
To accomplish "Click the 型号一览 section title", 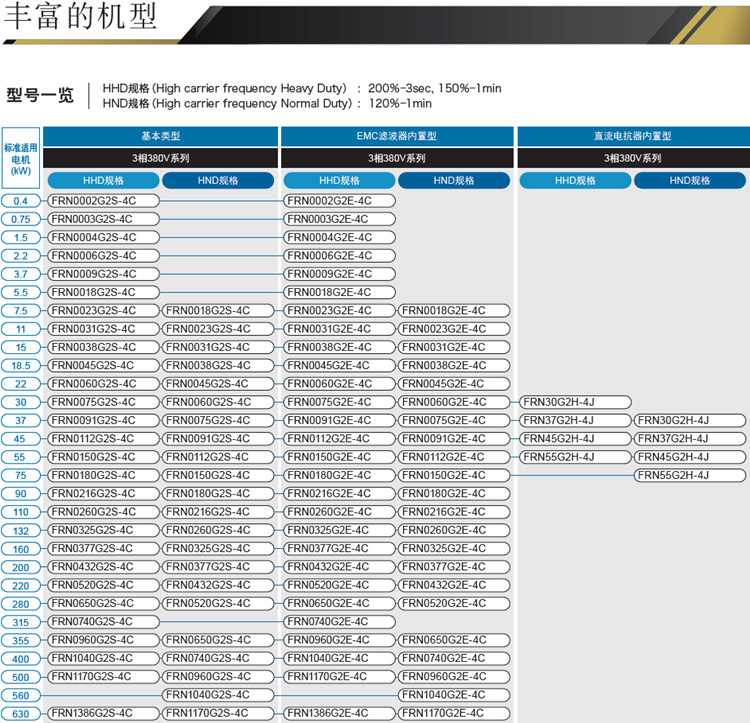I will click(x=40, y=96).
